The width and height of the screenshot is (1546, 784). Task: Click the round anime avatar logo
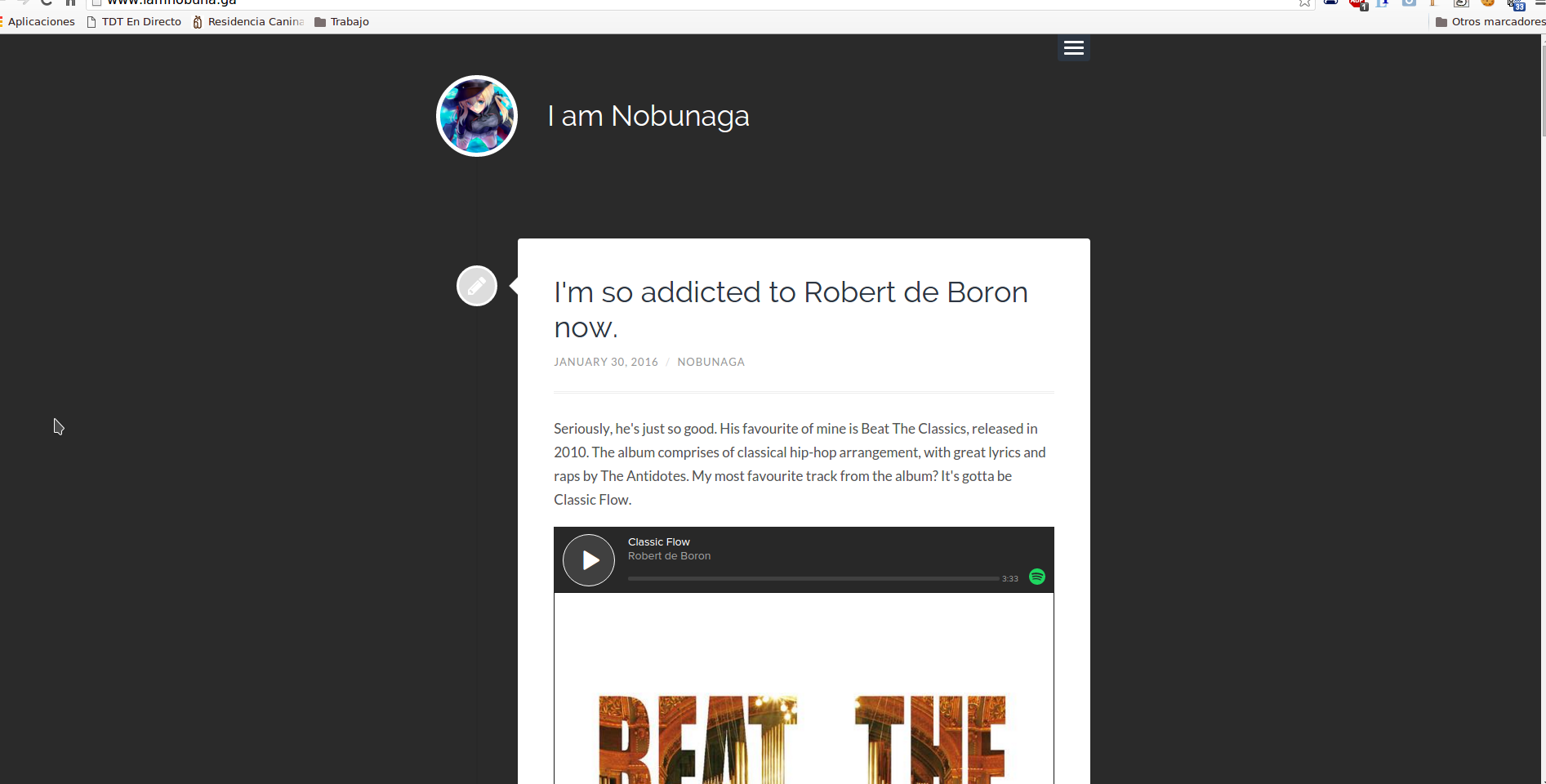(x=477, y=116)
